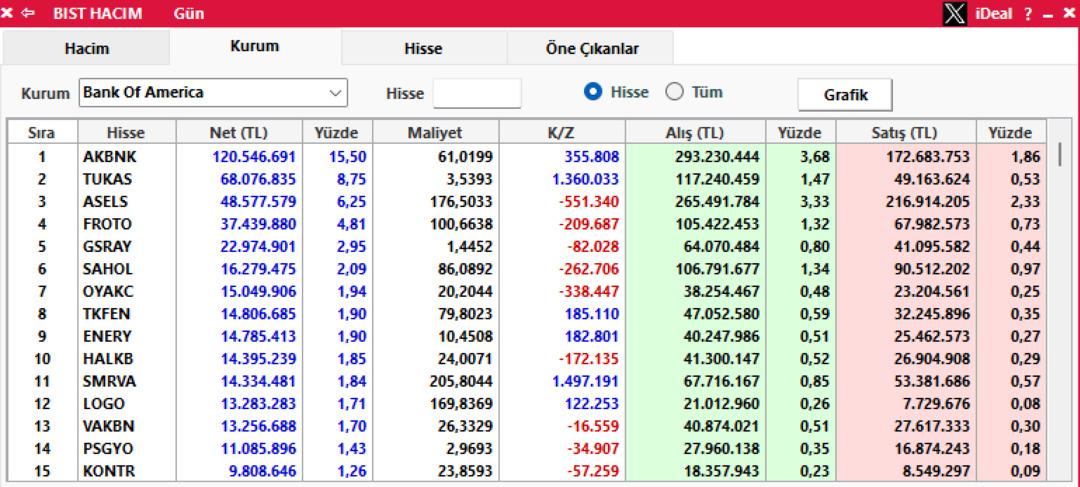The image size is (1080, 487).
Task: Select the FROTO stock name
Action: click(x=107, y=224)
